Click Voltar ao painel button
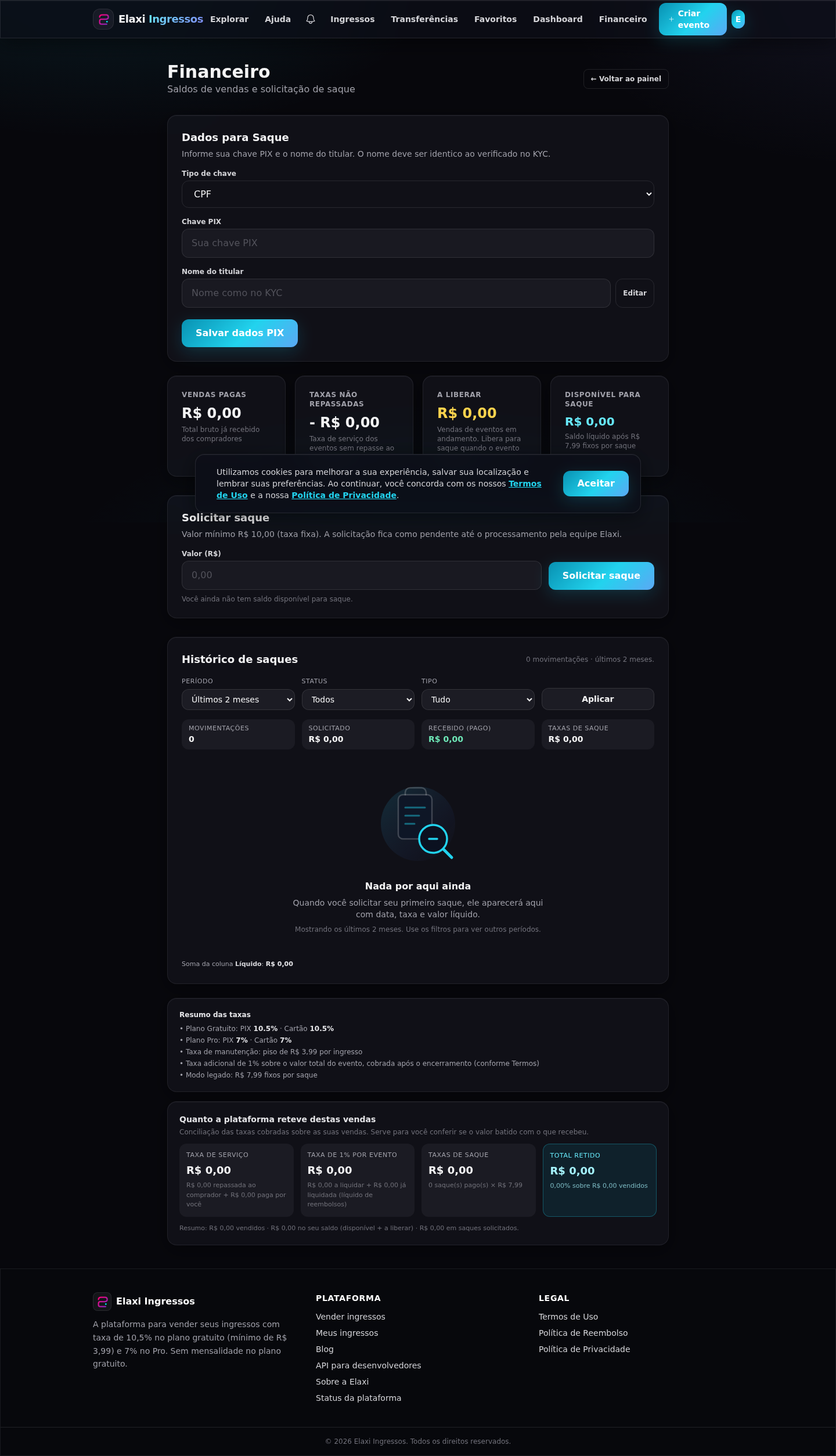 626,79
